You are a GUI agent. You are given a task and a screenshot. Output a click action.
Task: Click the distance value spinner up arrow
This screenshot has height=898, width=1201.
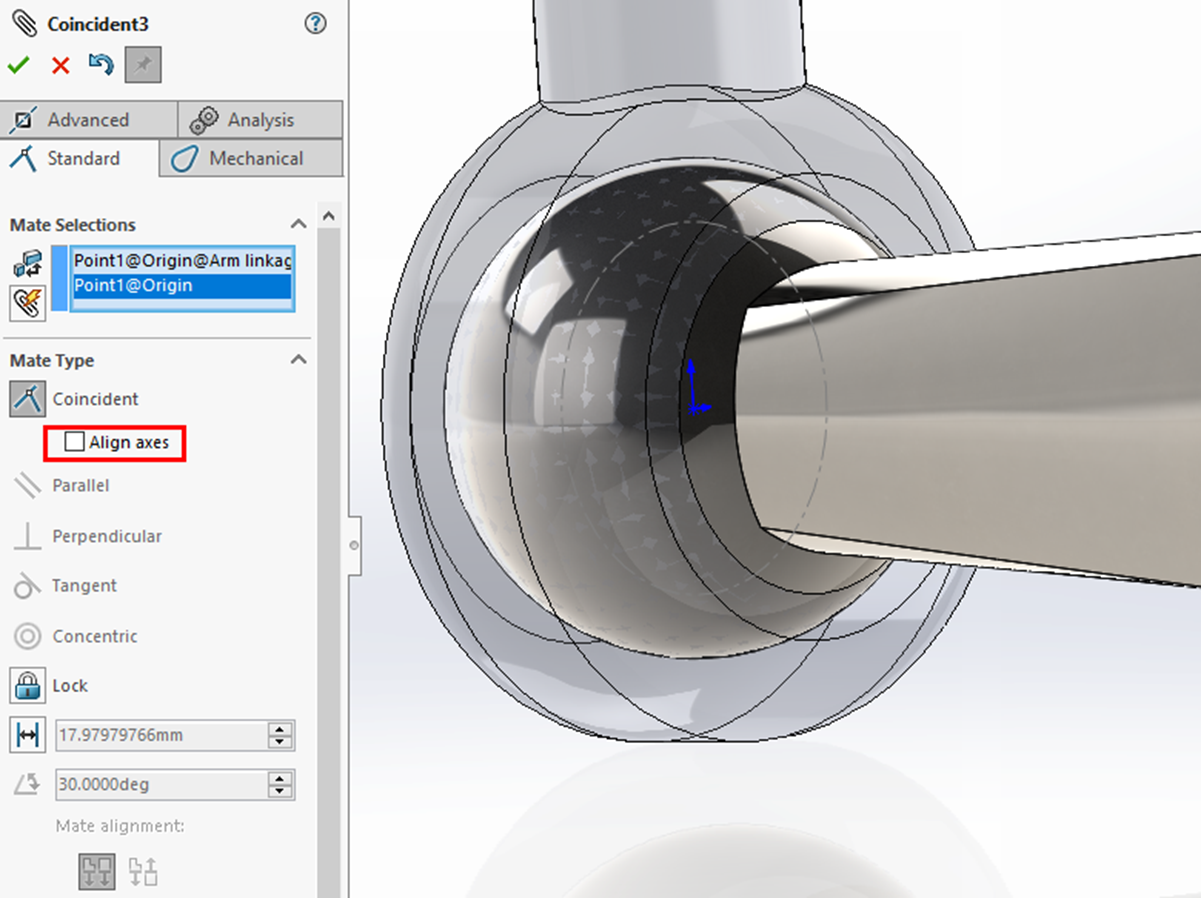tap(281, 729)
